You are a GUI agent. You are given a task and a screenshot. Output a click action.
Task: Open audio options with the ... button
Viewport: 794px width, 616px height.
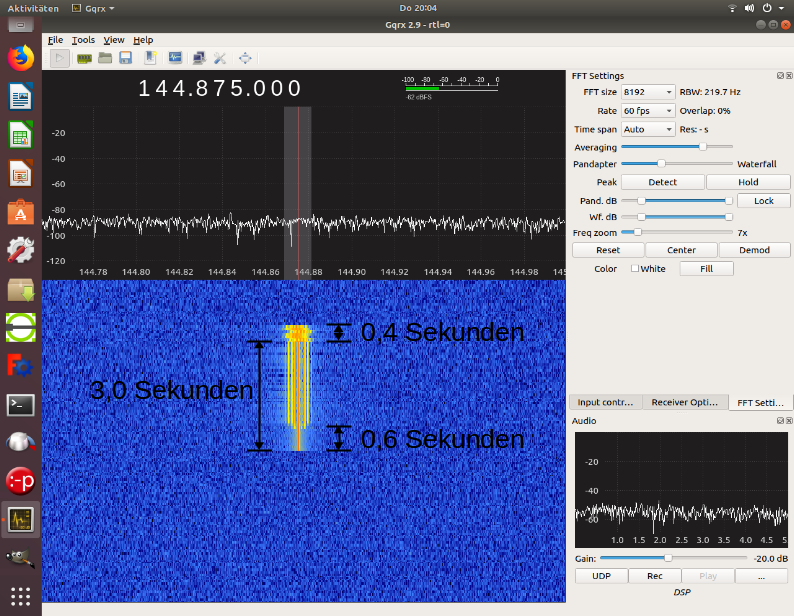coord(761,576)
